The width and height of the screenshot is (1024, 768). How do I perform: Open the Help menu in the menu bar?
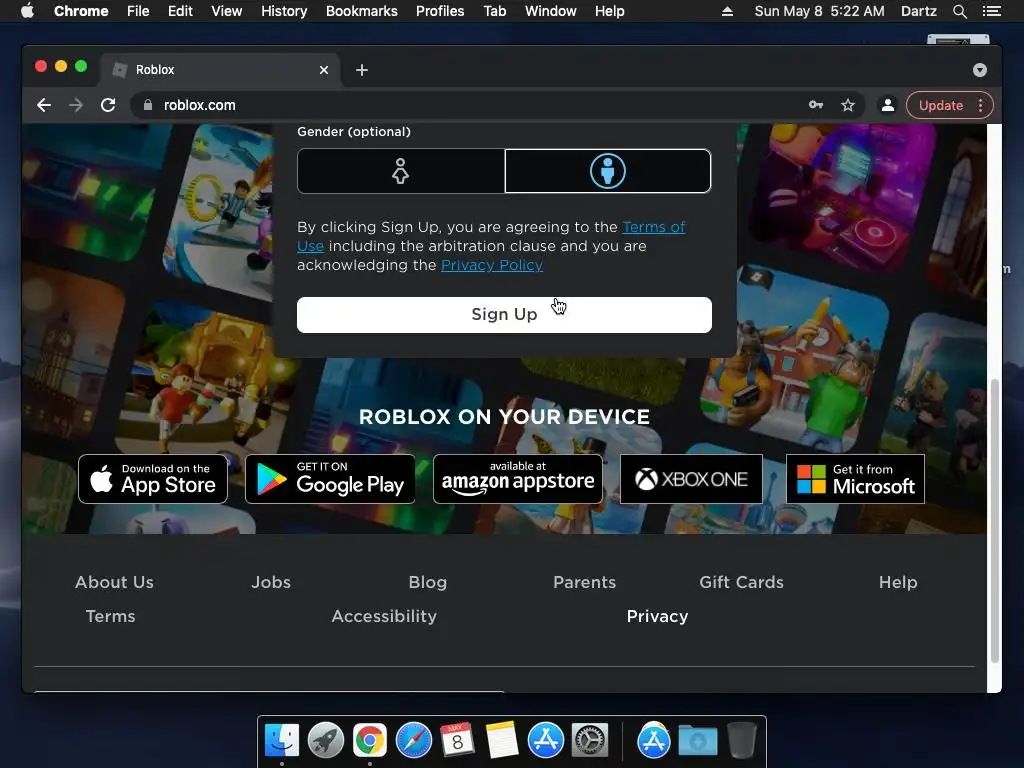[x=609, y=11]
